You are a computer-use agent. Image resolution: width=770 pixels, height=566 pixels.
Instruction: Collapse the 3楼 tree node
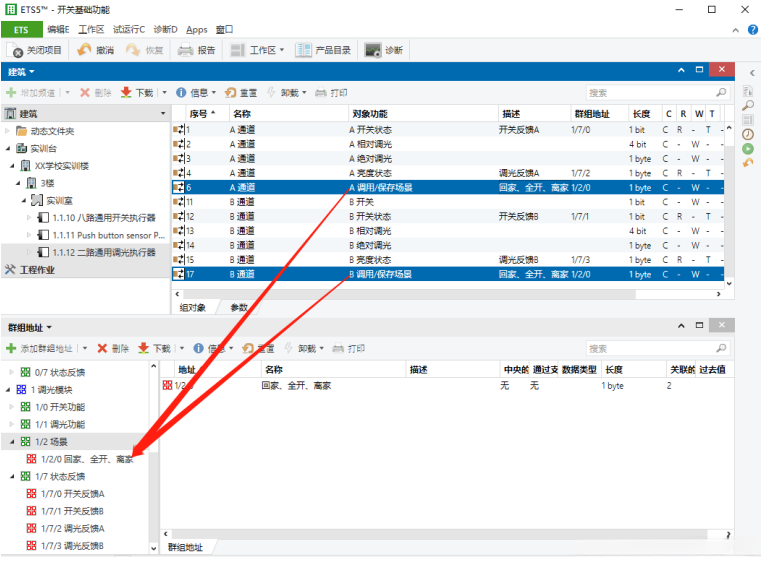[18, 183]
